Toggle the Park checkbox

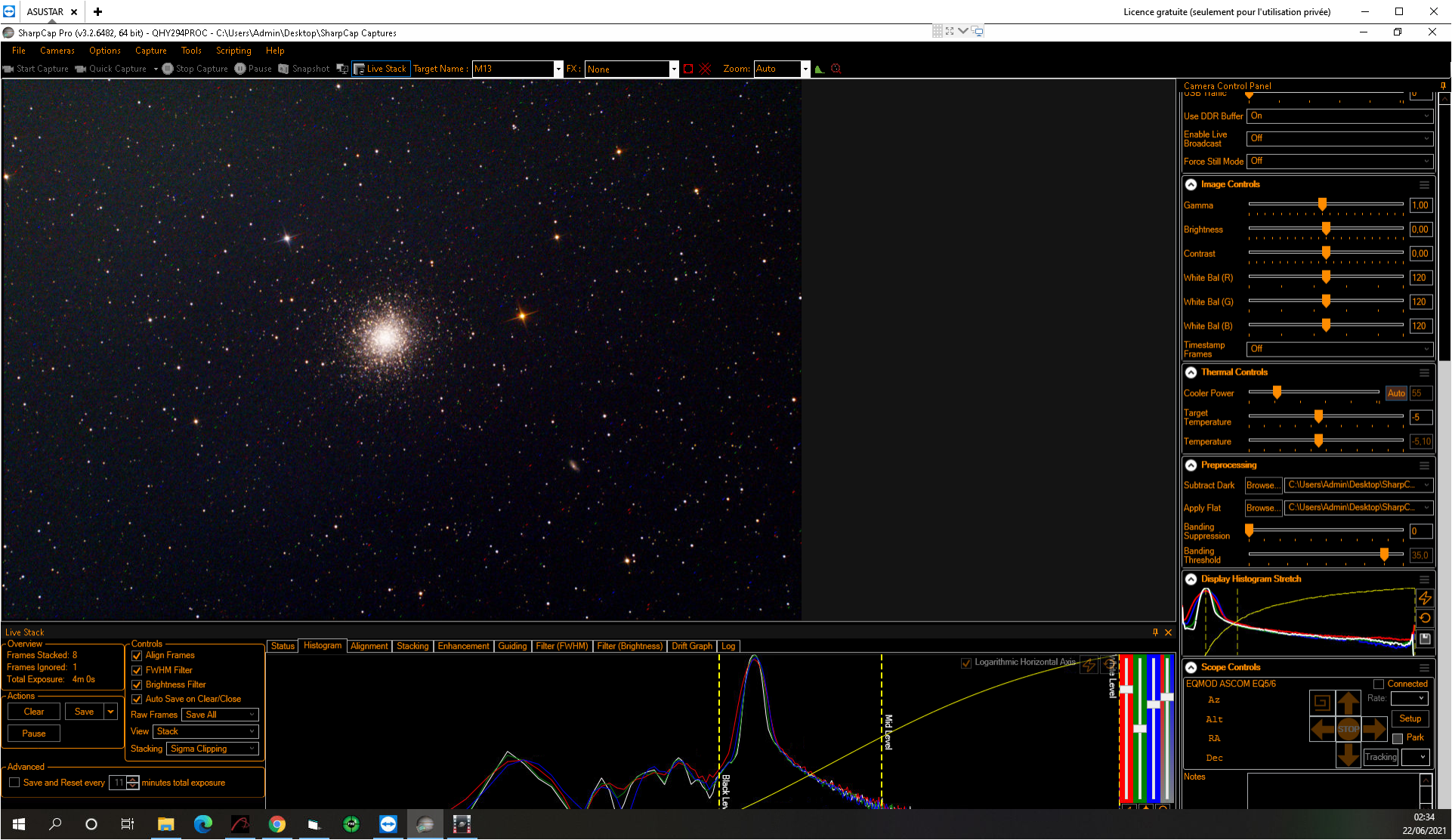tap(1398, 738)
